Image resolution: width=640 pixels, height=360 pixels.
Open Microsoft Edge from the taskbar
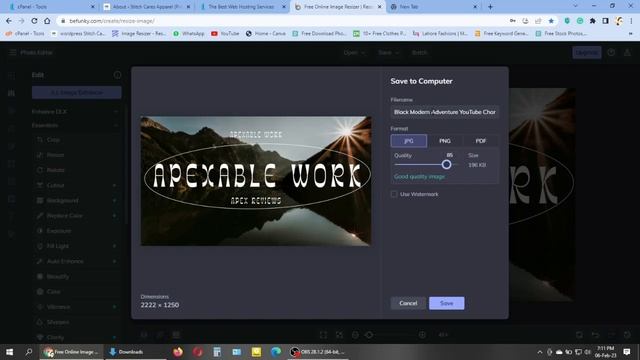pyautogui.click(x=276, y=352)
